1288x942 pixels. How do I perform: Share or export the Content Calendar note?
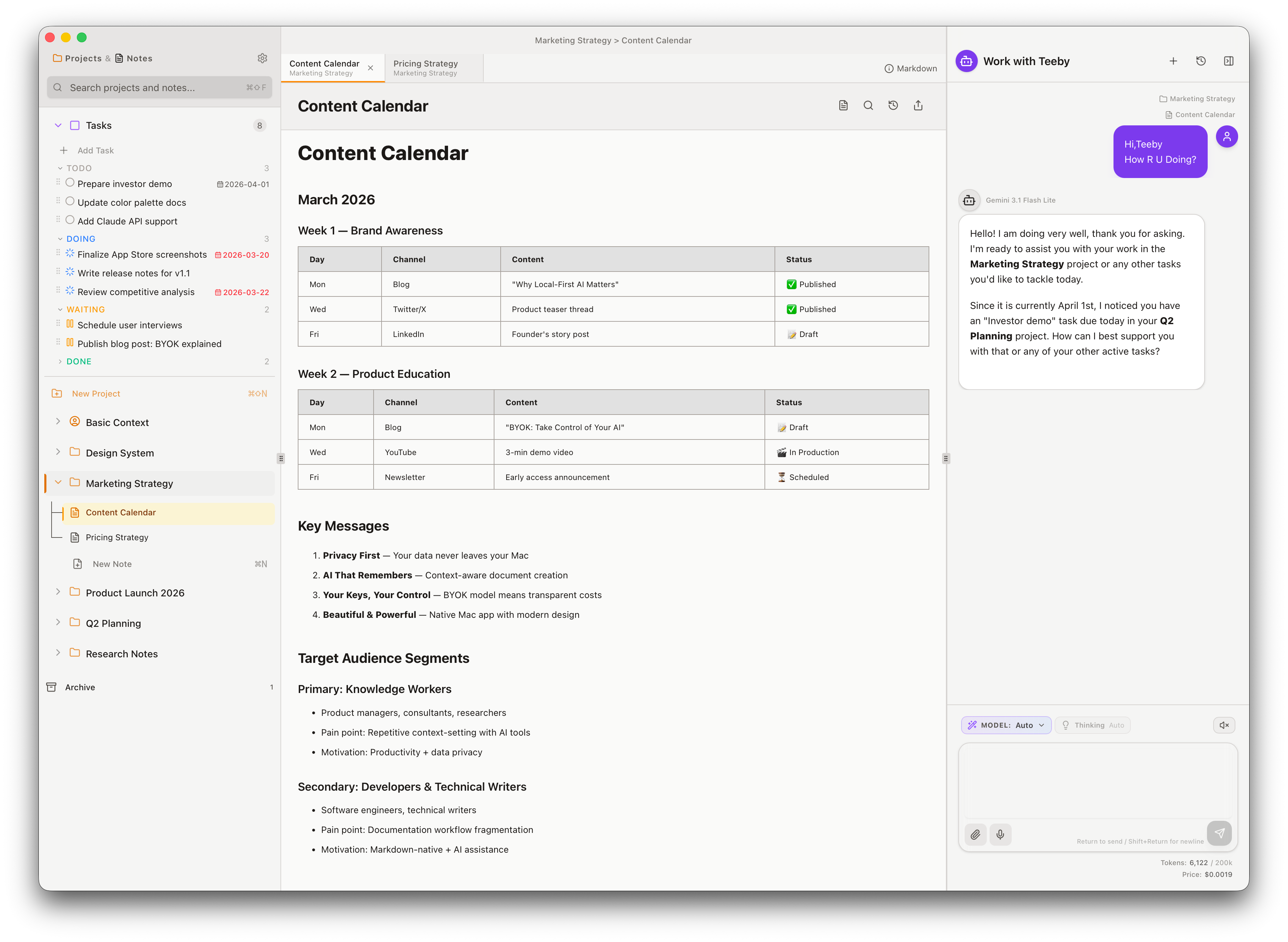coord(918,106)
